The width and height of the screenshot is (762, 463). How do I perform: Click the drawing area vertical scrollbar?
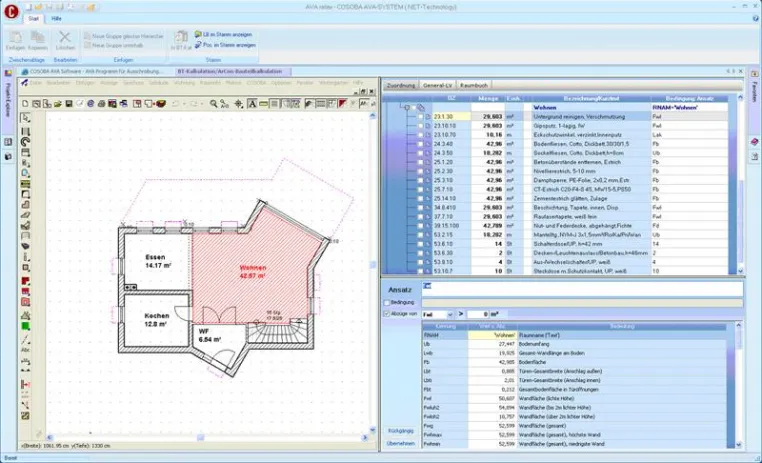373,272
